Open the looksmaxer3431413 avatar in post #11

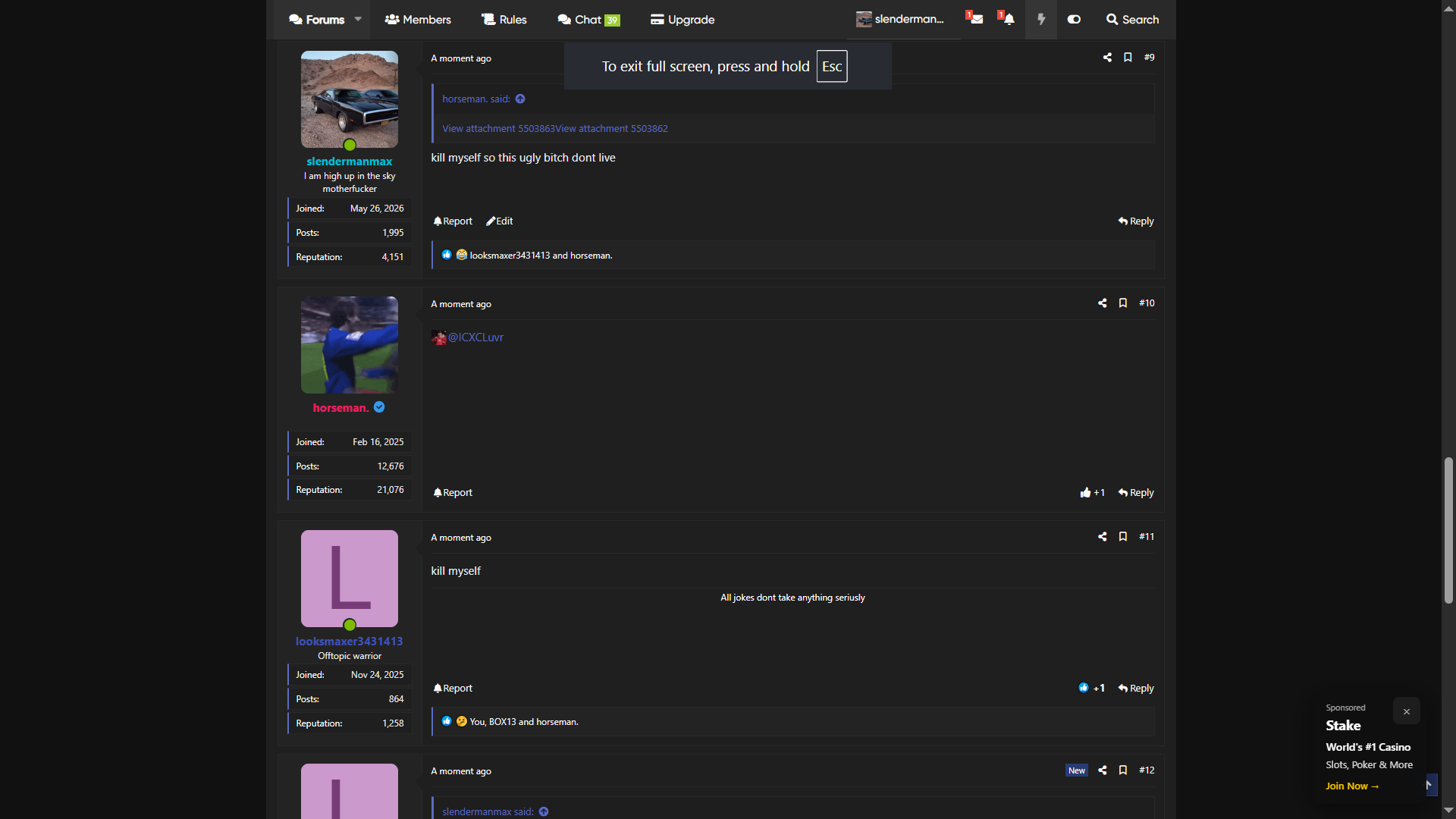click(350, 579)
